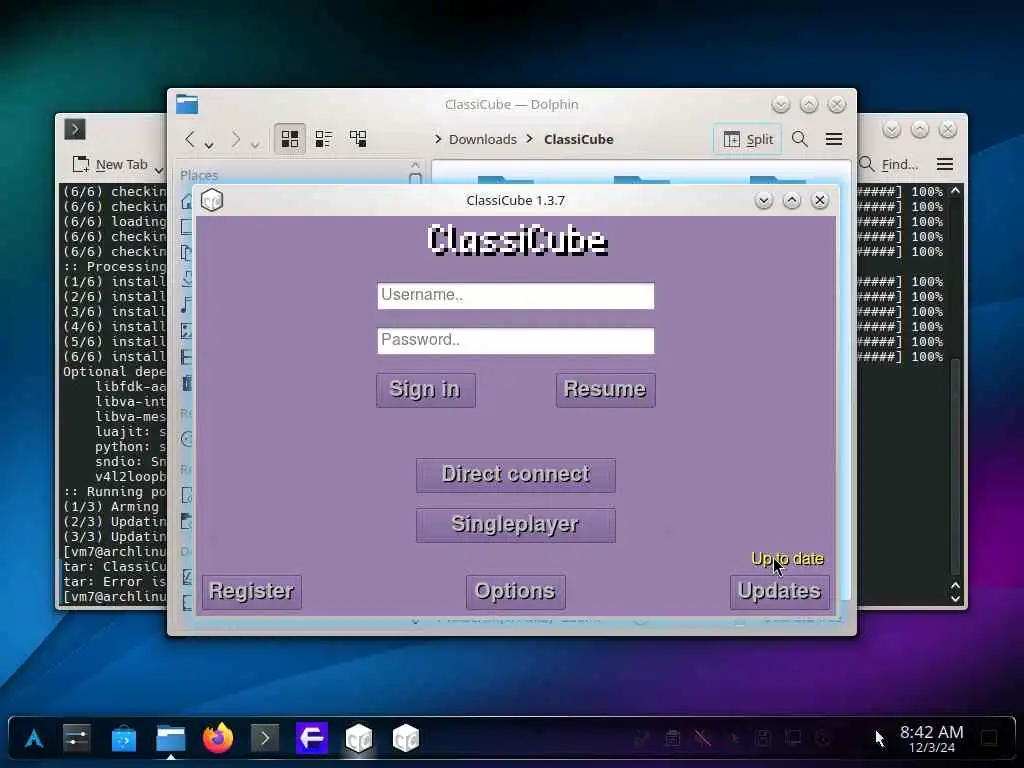Click the Konsole terminal prompt icon
1024x768 pixels.
click(x=75, y=129)
